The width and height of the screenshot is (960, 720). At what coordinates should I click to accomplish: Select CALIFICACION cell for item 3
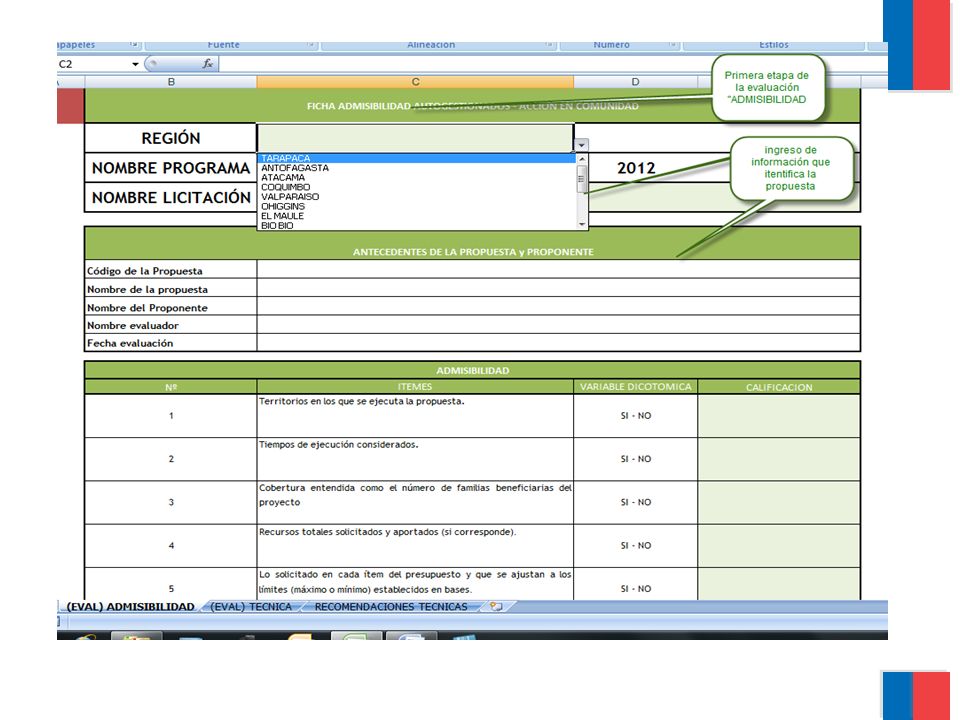point(779,503)
